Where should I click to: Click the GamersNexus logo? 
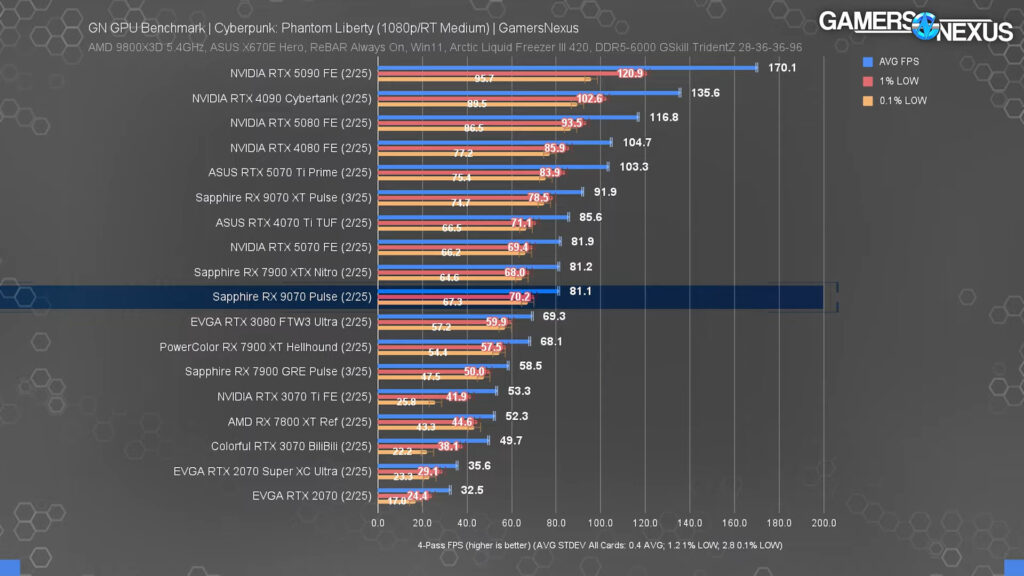coord(916,26)
